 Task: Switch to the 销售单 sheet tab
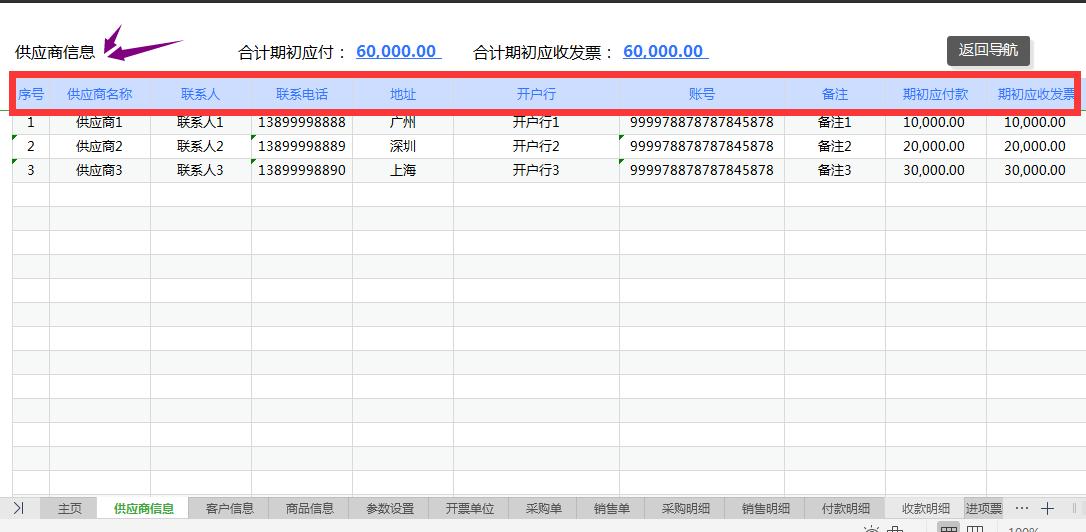tap(611, 508)
